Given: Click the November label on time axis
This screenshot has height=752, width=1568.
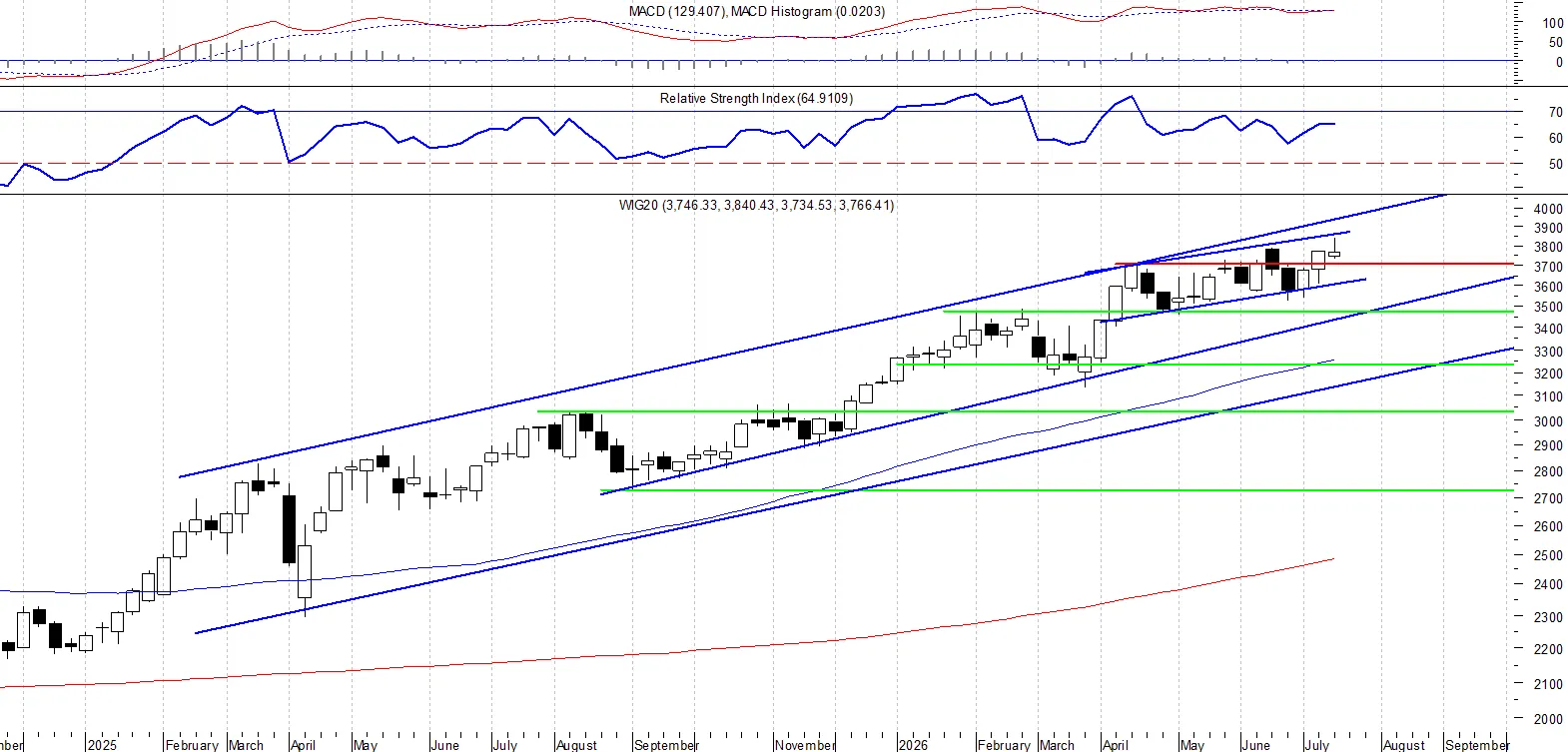Looking at the screenshot, I should [x=805, y=745].
